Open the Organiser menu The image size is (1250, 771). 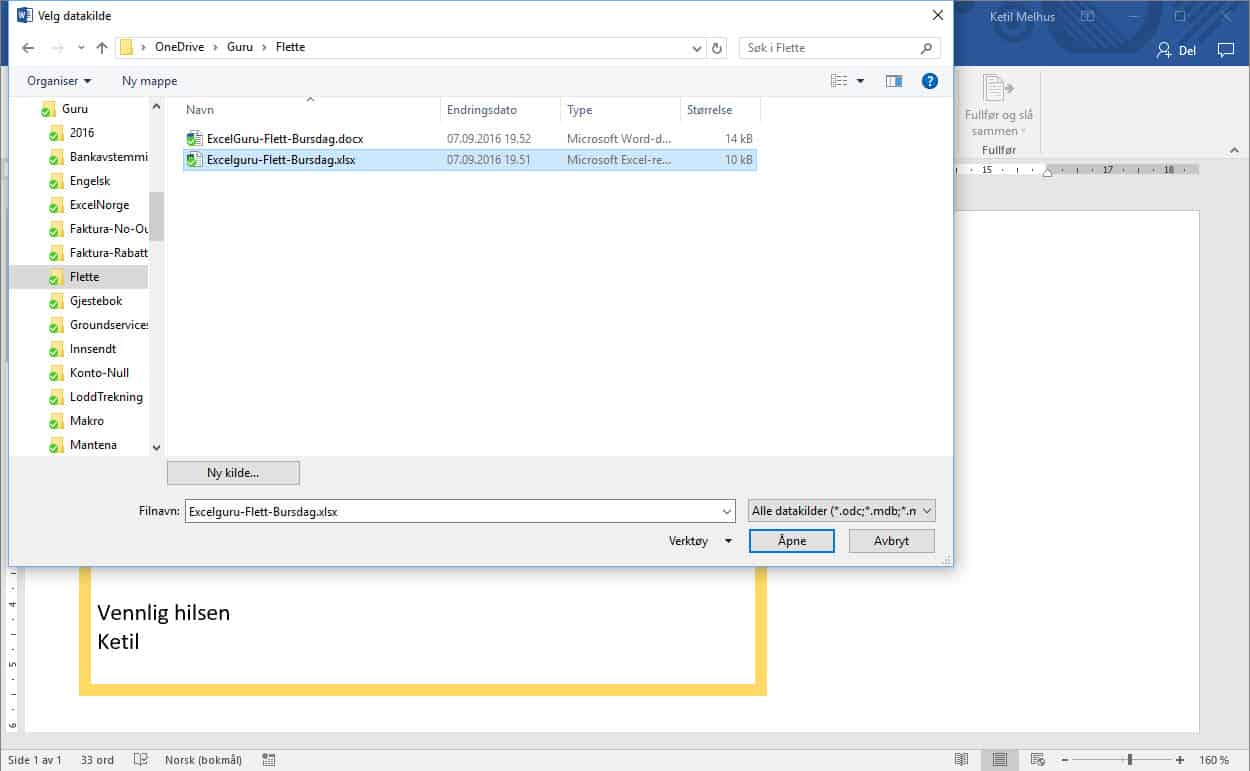coord(59,81)
